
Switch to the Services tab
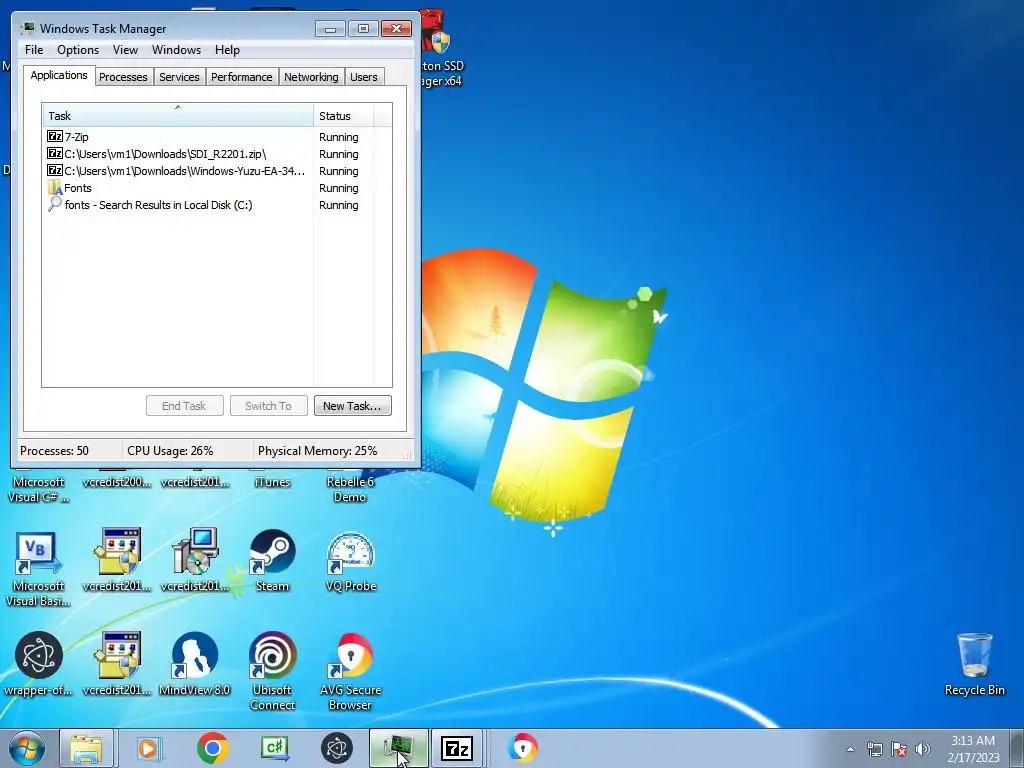(179, 77)
